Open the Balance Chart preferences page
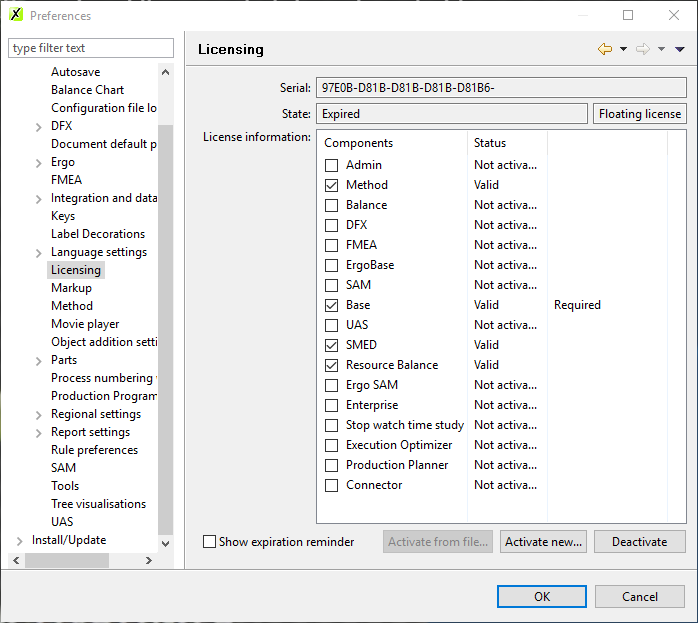The image size is (698, 623). click(x=87, y=90)
